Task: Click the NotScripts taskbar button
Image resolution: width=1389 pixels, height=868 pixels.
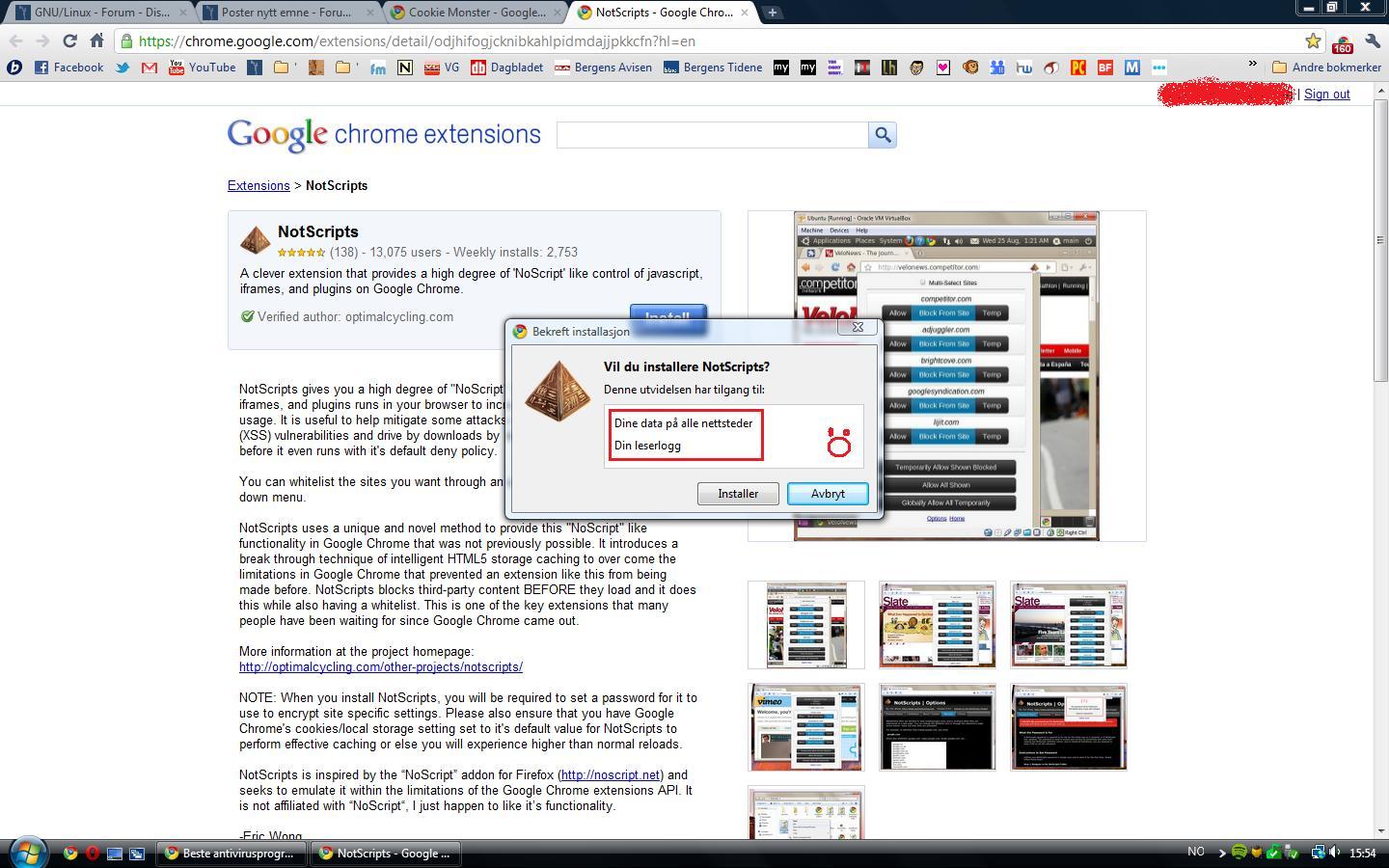Action: click(x=386, y=854)
